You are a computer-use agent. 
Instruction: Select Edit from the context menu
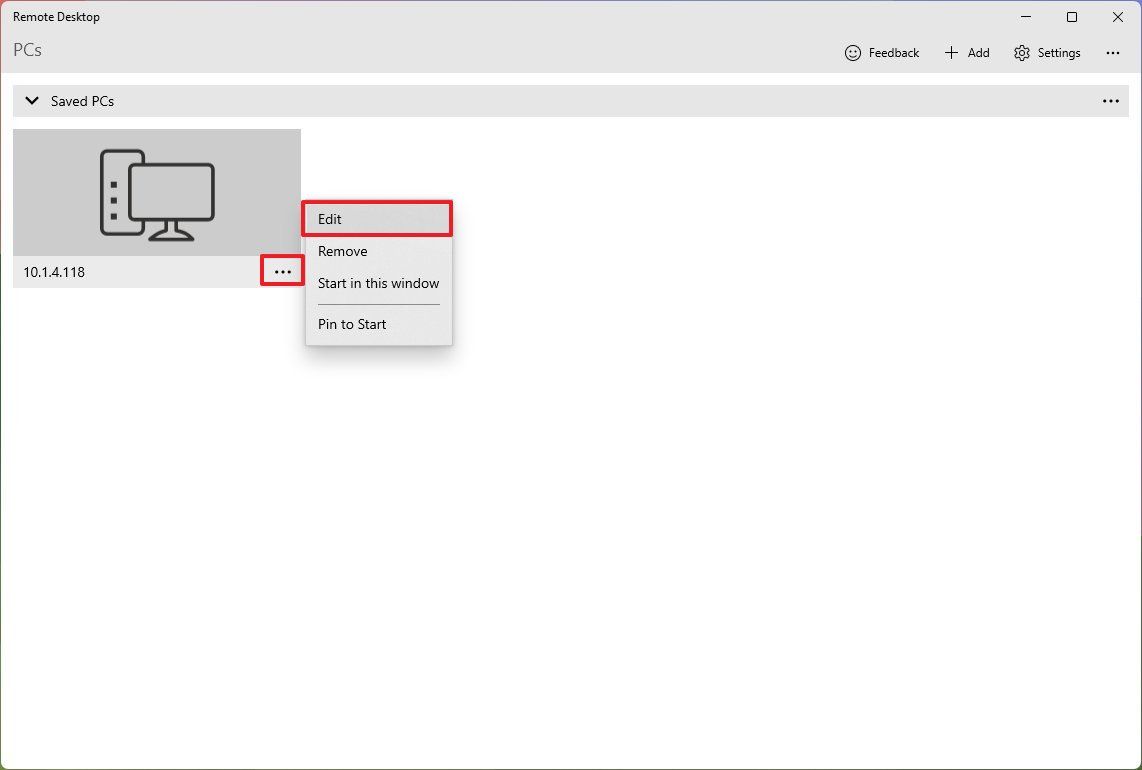click(377, 218)
